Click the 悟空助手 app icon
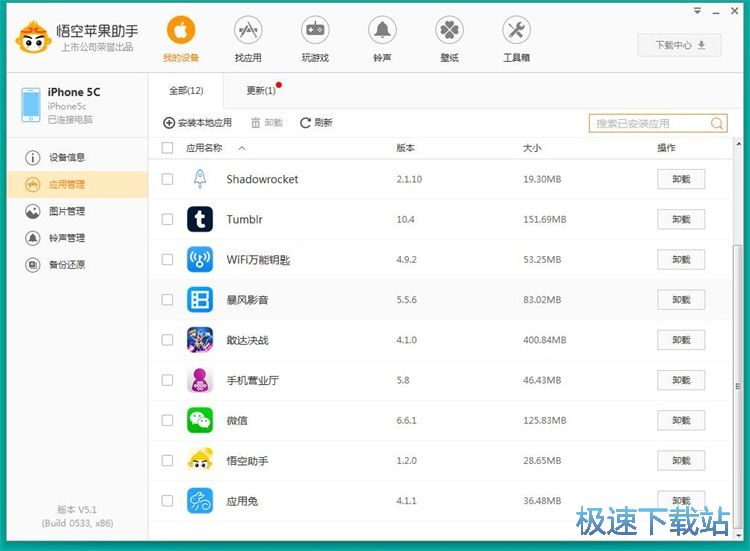 [200, 460]
